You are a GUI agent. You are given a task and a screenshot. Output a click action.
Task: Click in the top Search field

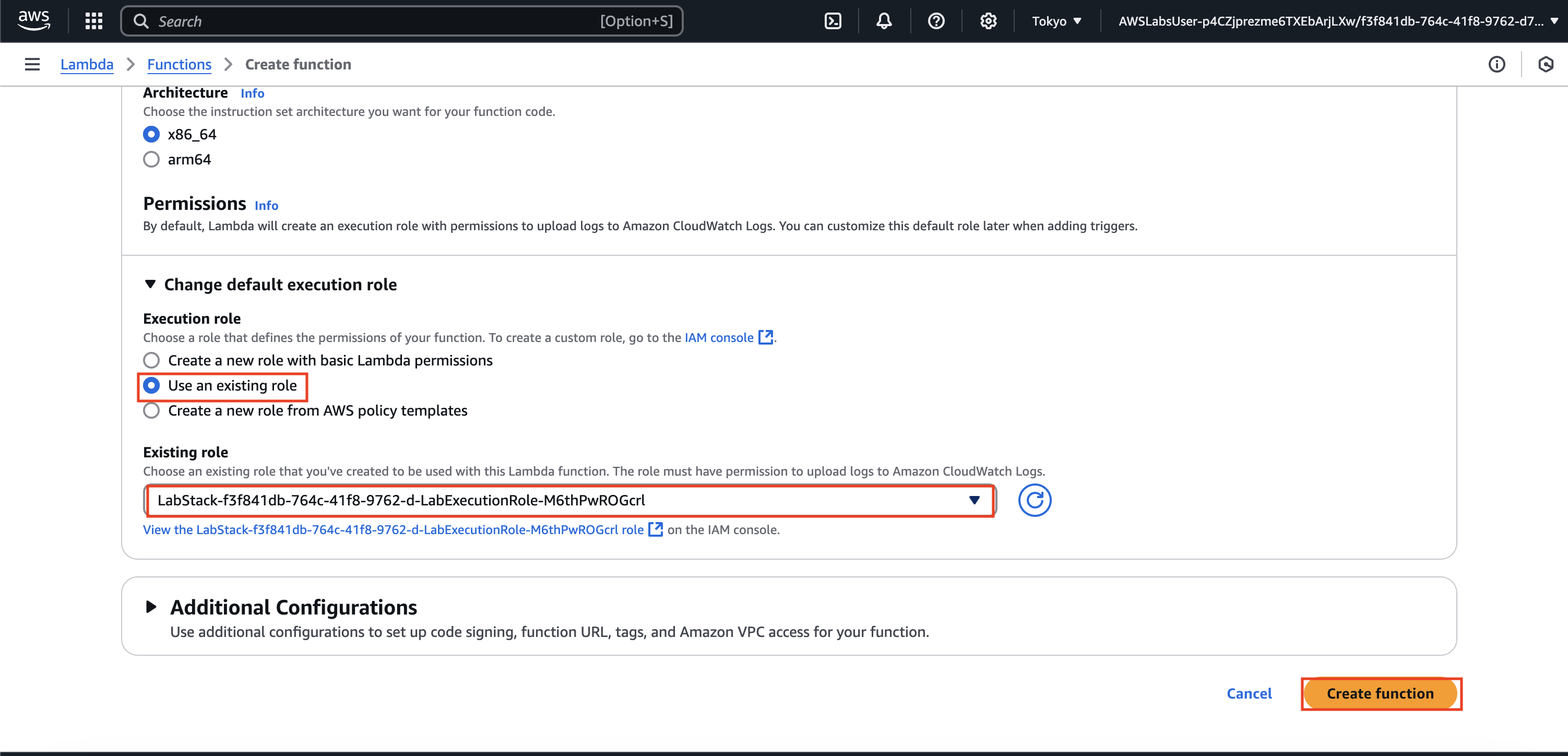tap(377, 21)
